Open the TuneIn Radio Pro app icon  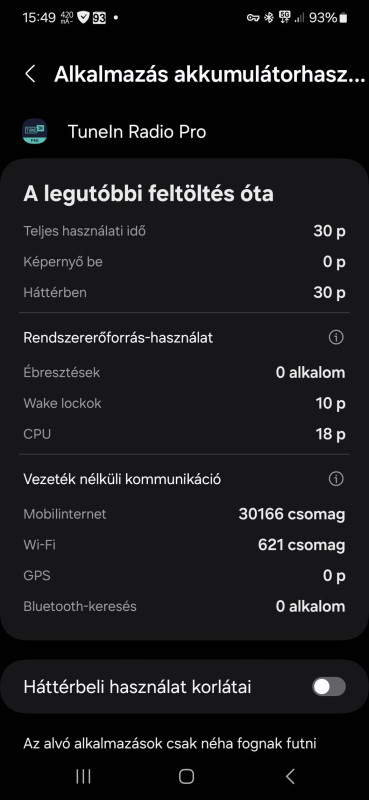[x=35, y=132]
